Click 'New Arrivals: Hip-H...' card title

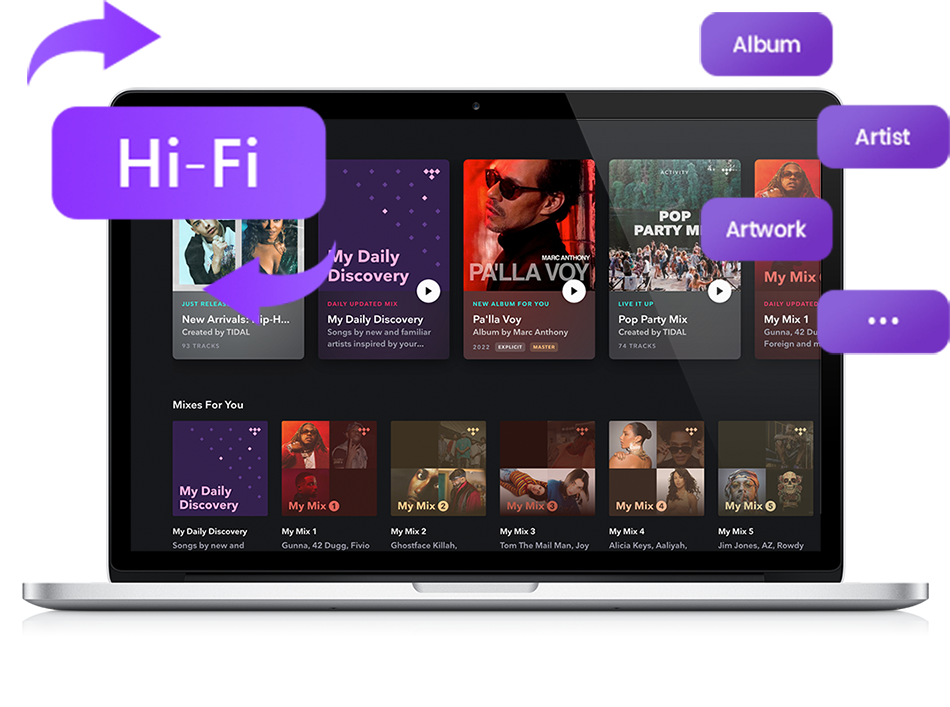point(235,319)
